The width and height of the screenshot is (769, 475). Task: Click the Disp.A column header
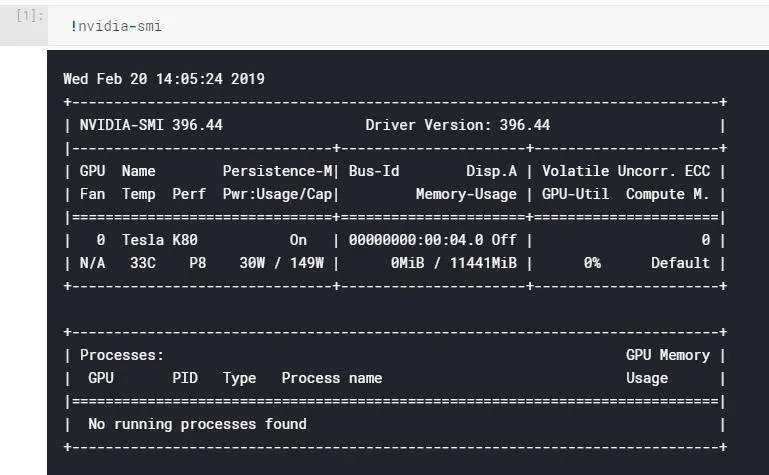coord(491,171)
